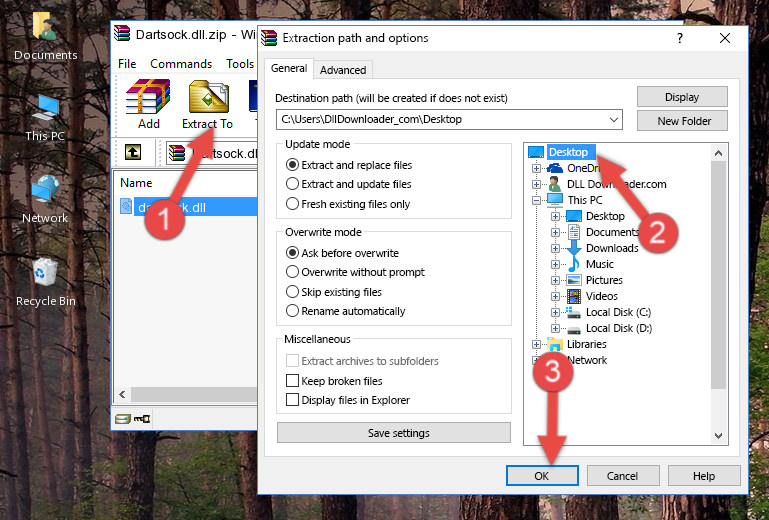Image resolution: width=769 pixels, height=520 pixels.
Task: Click the password key icon in WinRAR status bar
Action: tap(142, 418)
